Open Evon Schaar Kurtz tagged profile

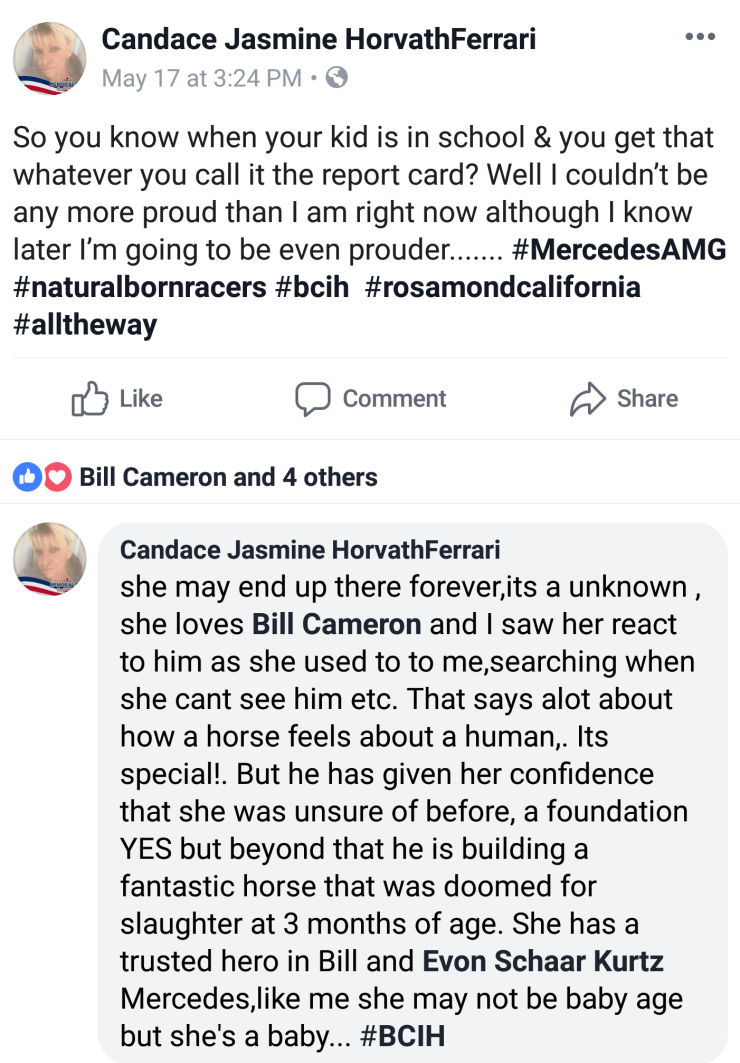tap(544, 962)
